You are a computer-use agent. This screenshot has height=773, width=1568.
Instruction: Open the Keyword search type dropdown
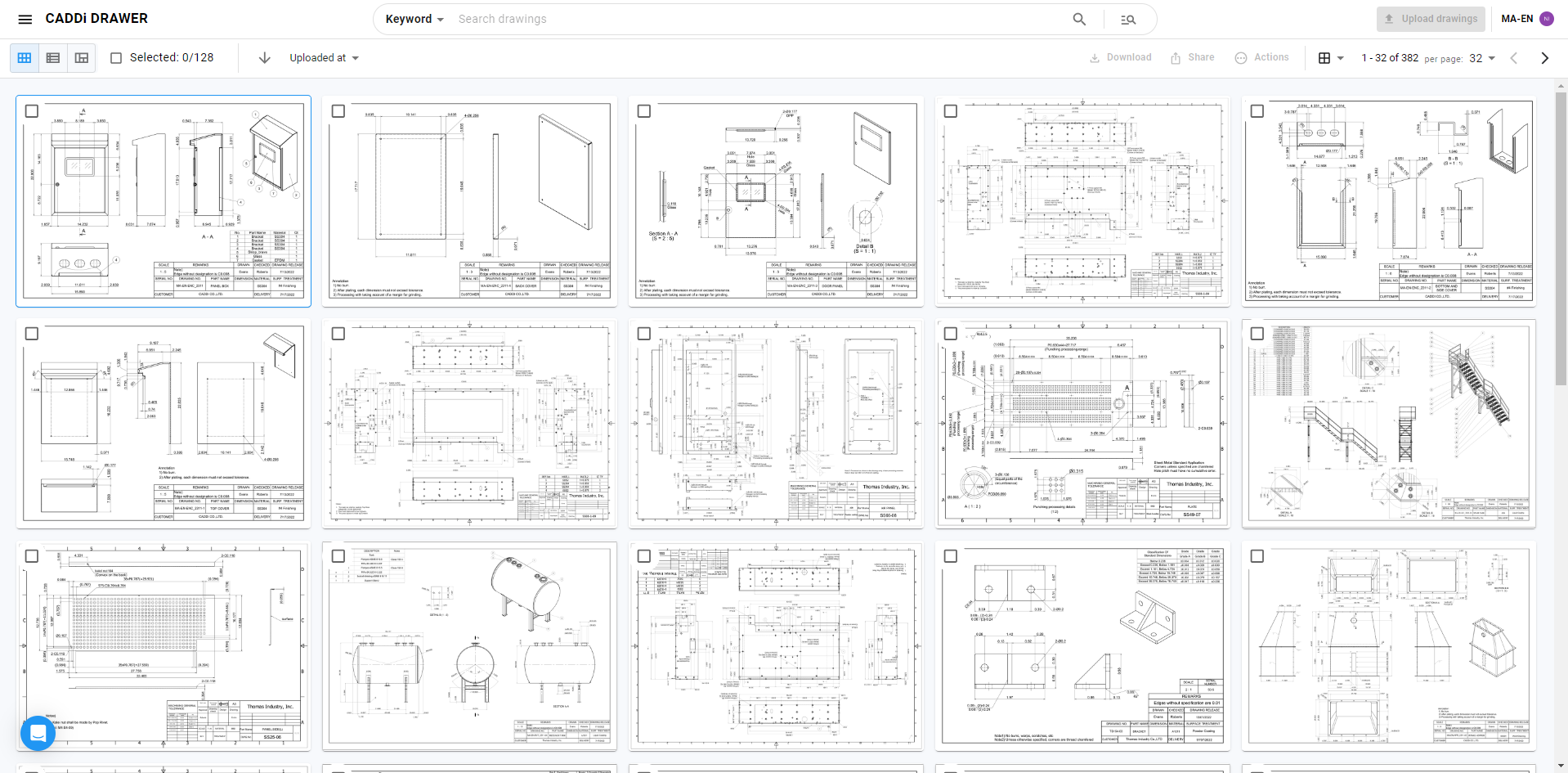click(414, 18)
